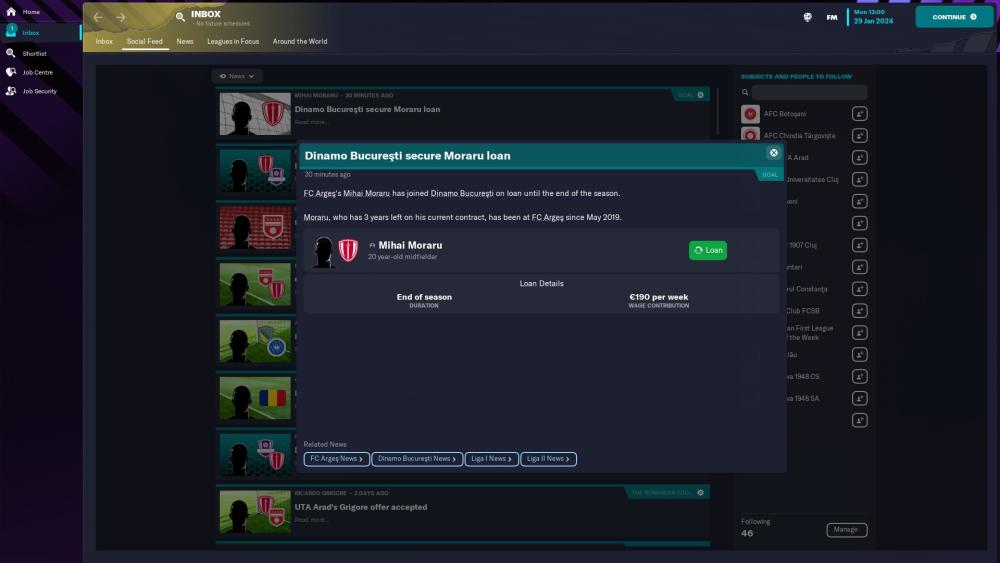Switch to the Leagues in Focus tab
The image size is (1000, 563).
point(233,42)
